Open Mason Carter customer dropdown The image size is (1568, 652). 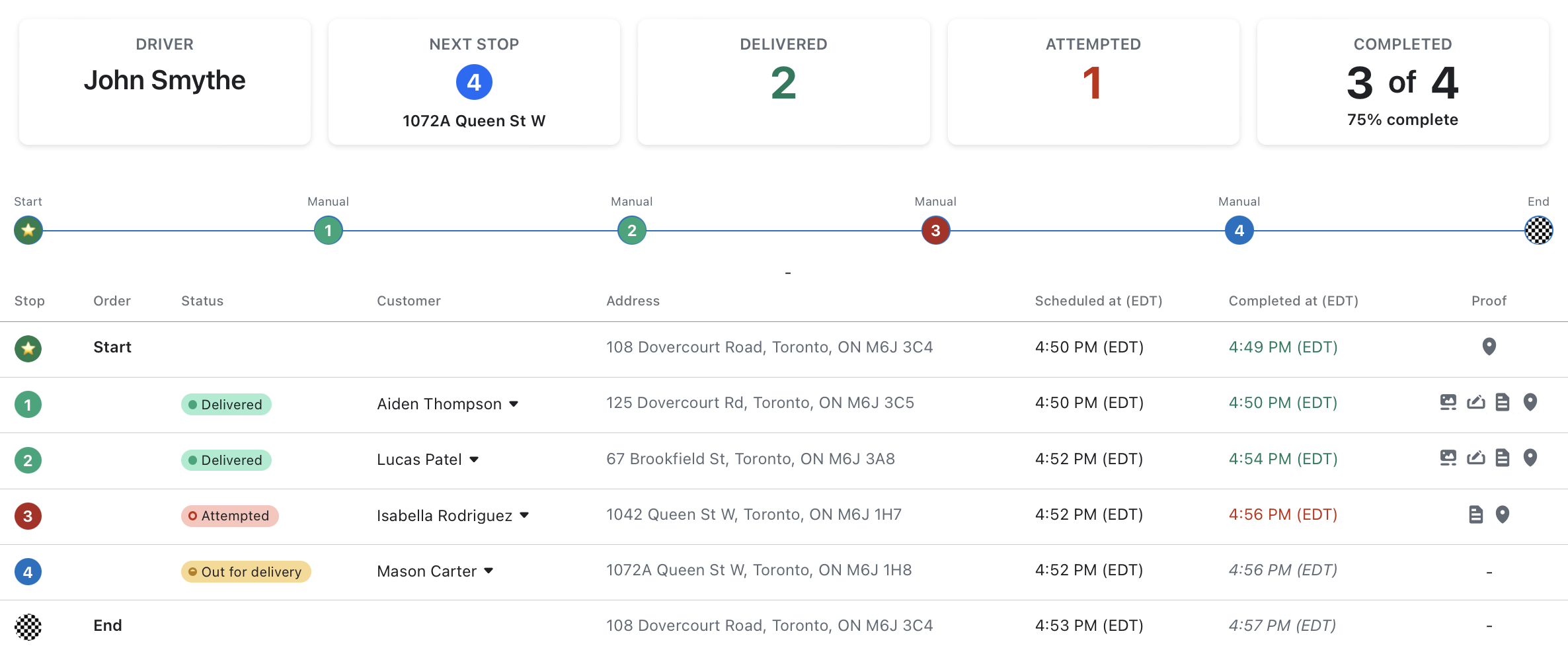click(x=489, y=571)
